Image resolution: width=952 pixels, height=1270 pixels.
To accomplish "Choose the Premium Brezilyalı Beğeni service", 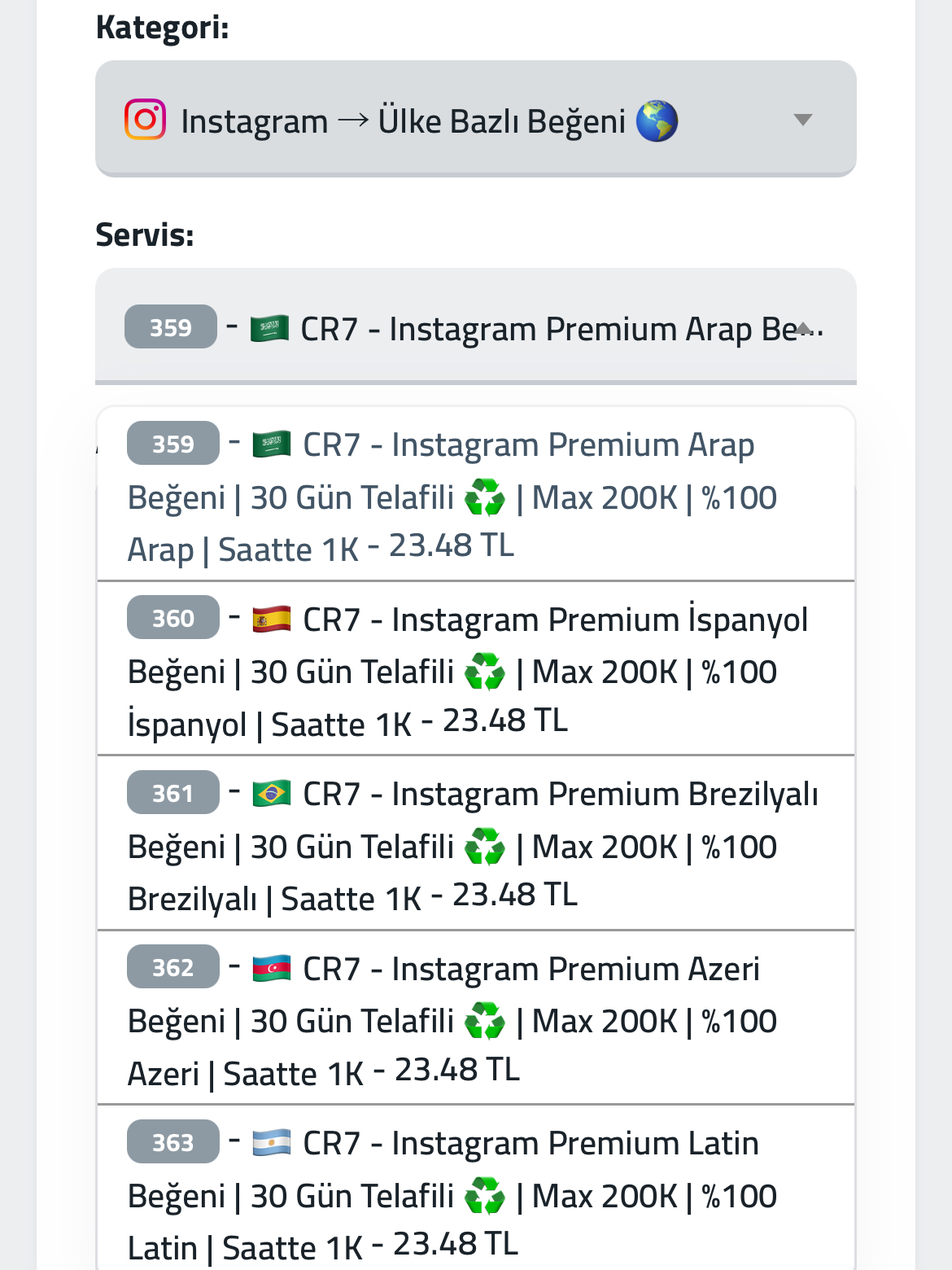I will click(476, 843).
